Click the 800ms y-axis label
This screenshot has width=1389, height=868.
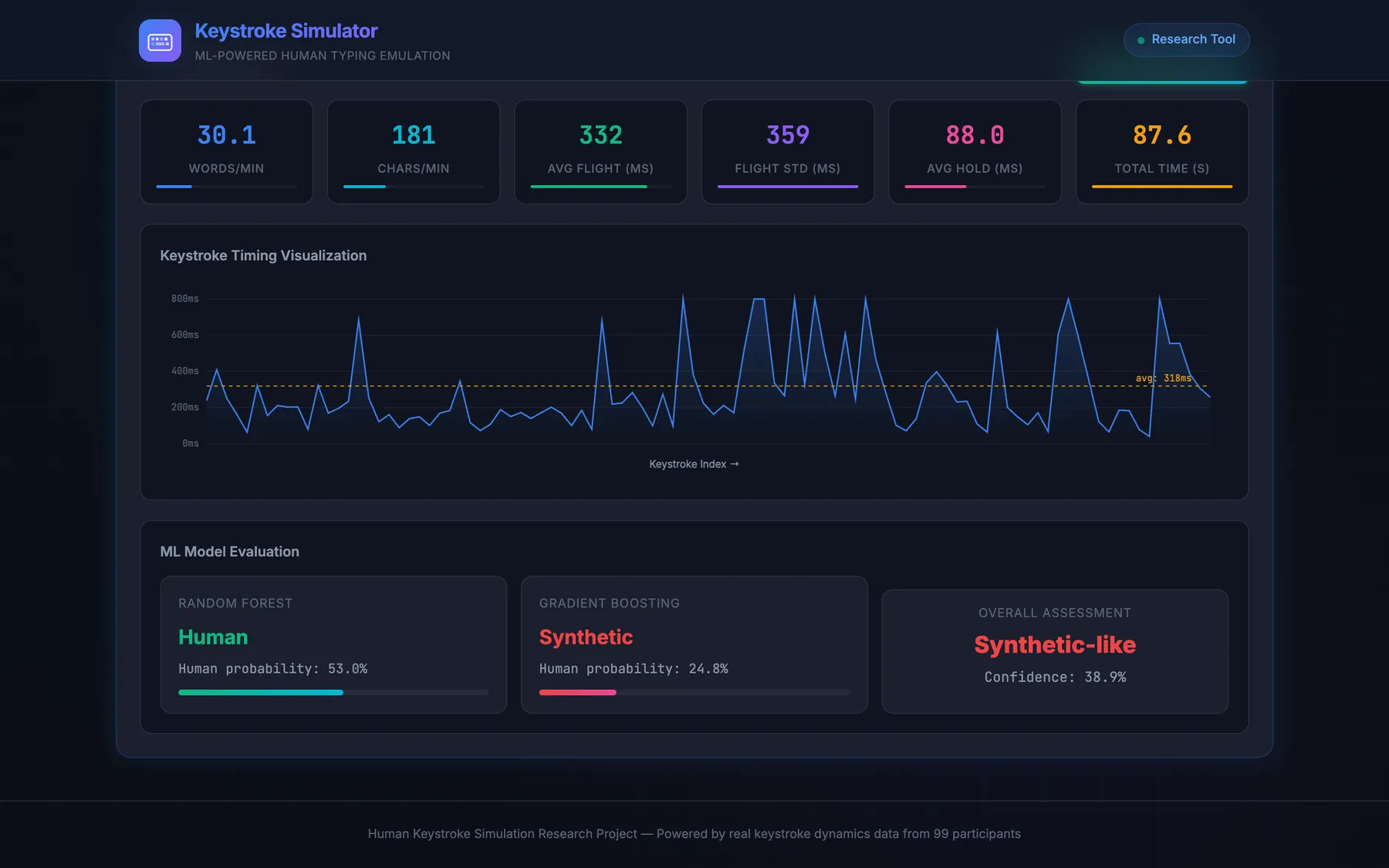point(185,299)
